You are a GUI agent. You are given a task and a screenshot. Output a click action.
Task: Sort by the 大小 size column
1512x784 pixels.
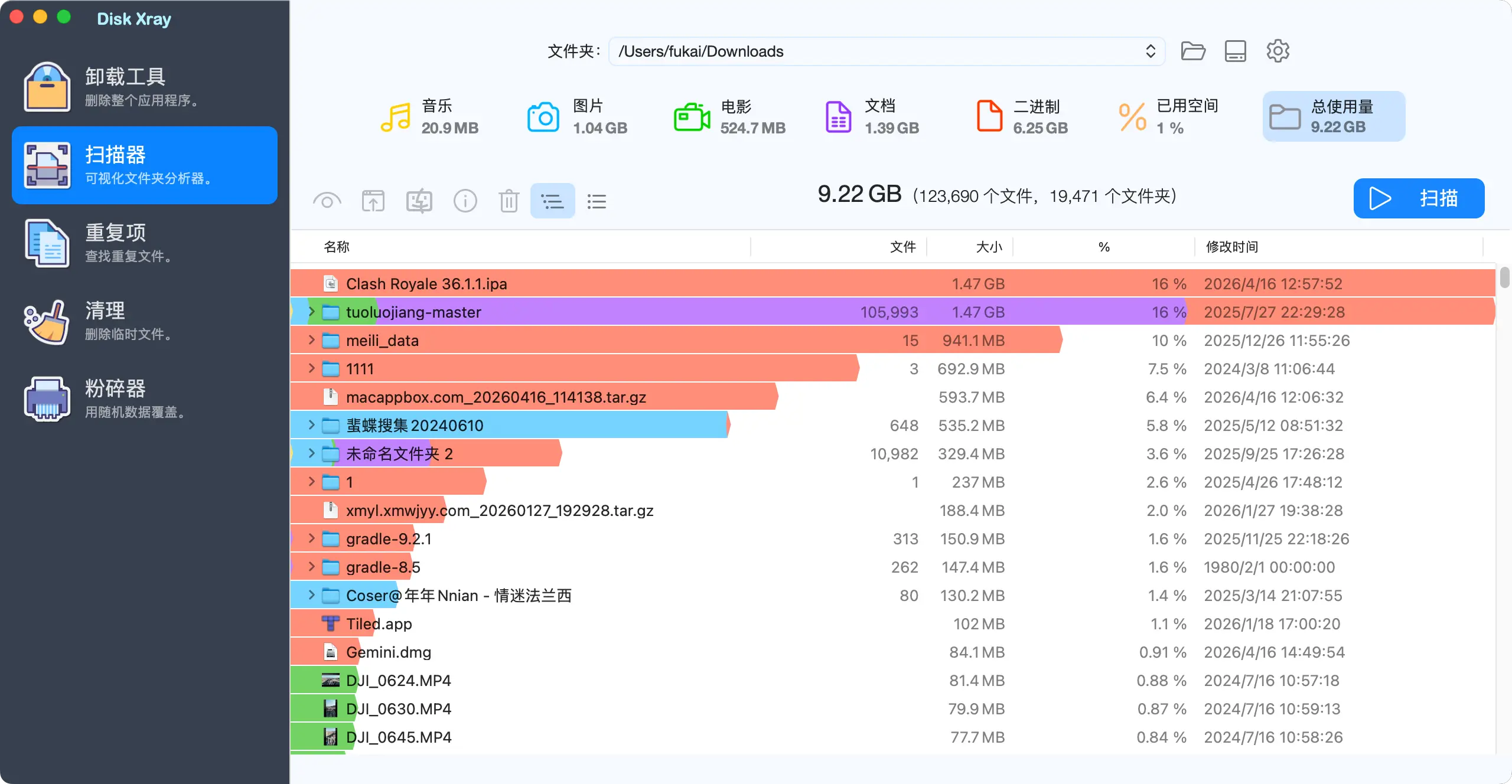(x=989, y=247)
